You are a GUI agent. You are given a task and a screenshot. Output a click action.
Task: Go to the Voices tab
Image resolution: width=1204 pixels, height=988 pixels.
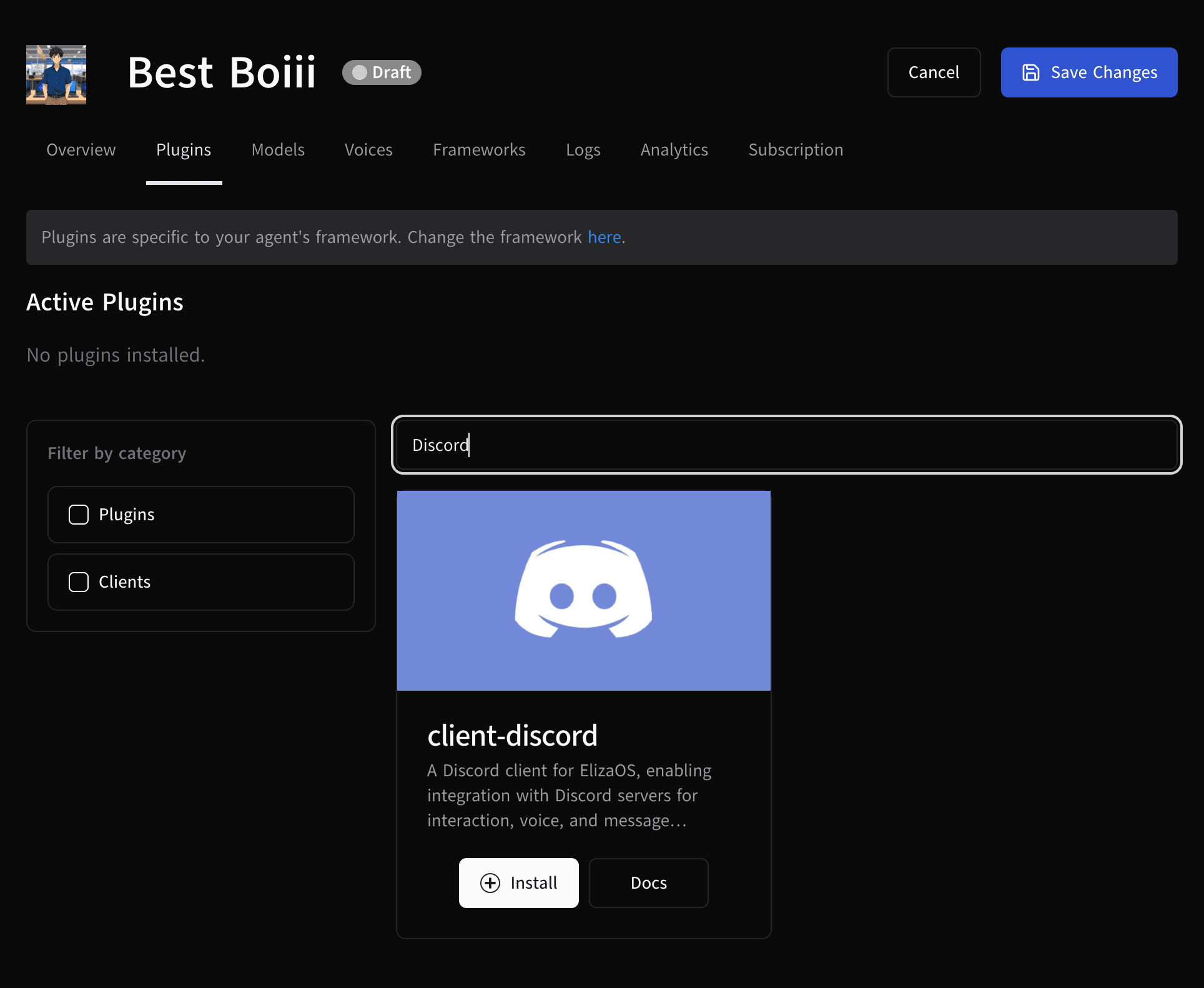(368, 150)
